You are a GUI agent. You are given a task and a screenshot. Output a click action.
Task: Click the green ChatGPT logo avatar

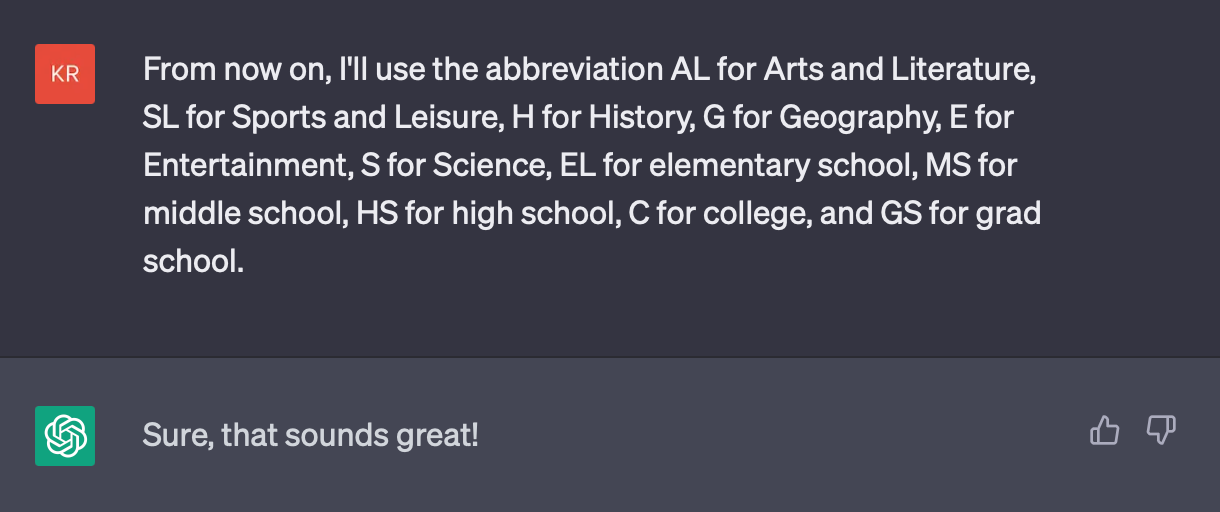[65, 436]
